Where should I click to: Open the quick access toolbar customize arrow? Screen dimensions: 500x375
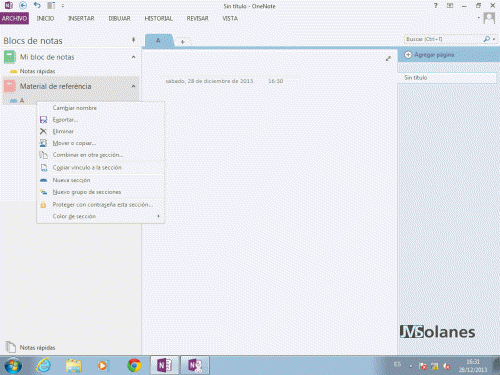click(63, 6)
